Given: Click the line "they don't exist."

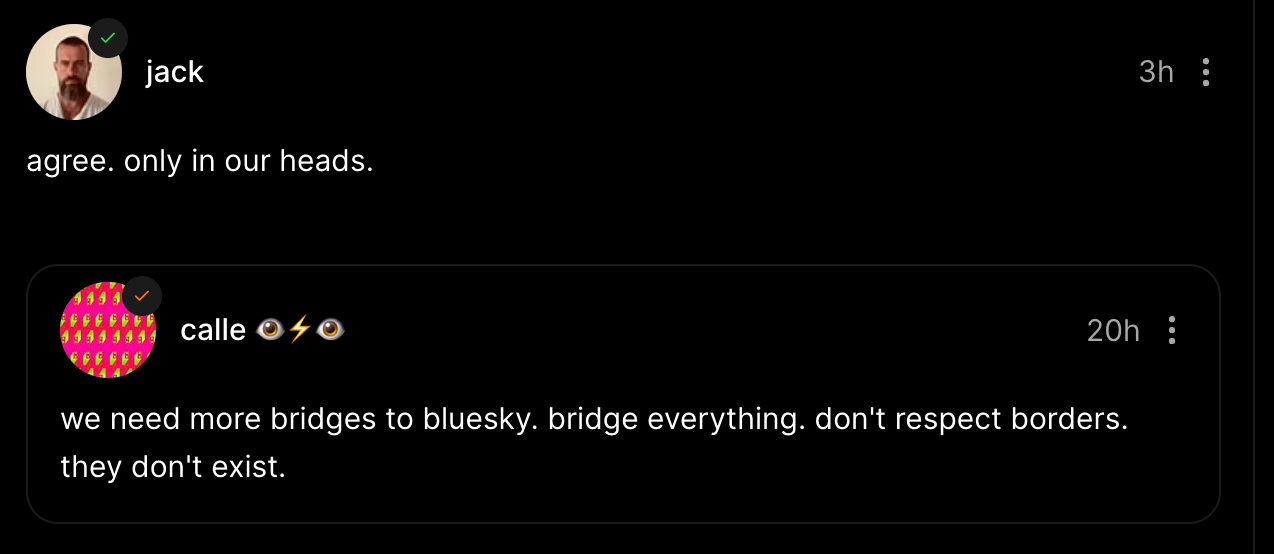Looking at the screenshot, I should pyautogui.click(x=173, y=466).
